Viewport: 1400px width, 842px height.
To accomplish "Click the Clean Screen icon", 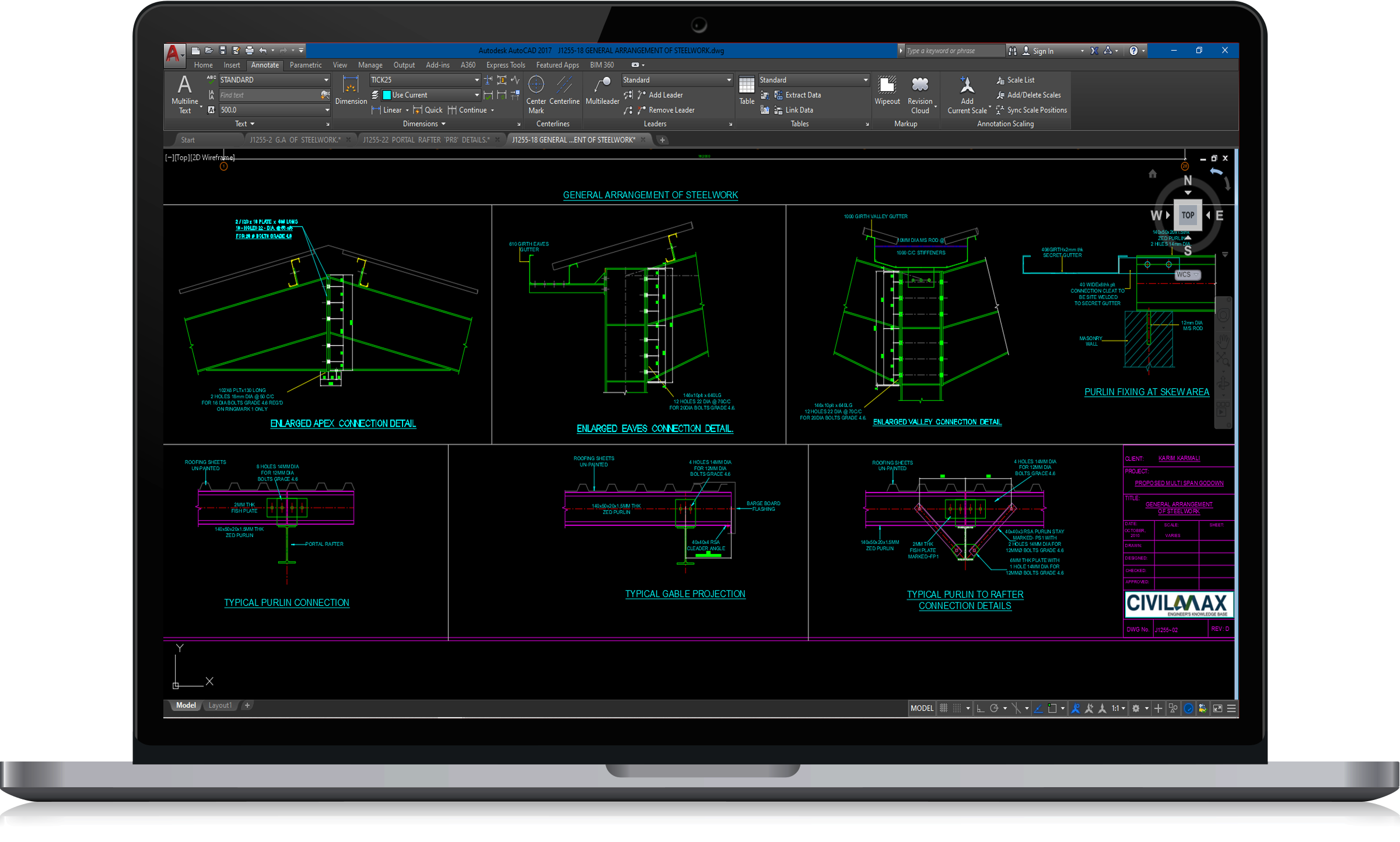I will 1217,708.
